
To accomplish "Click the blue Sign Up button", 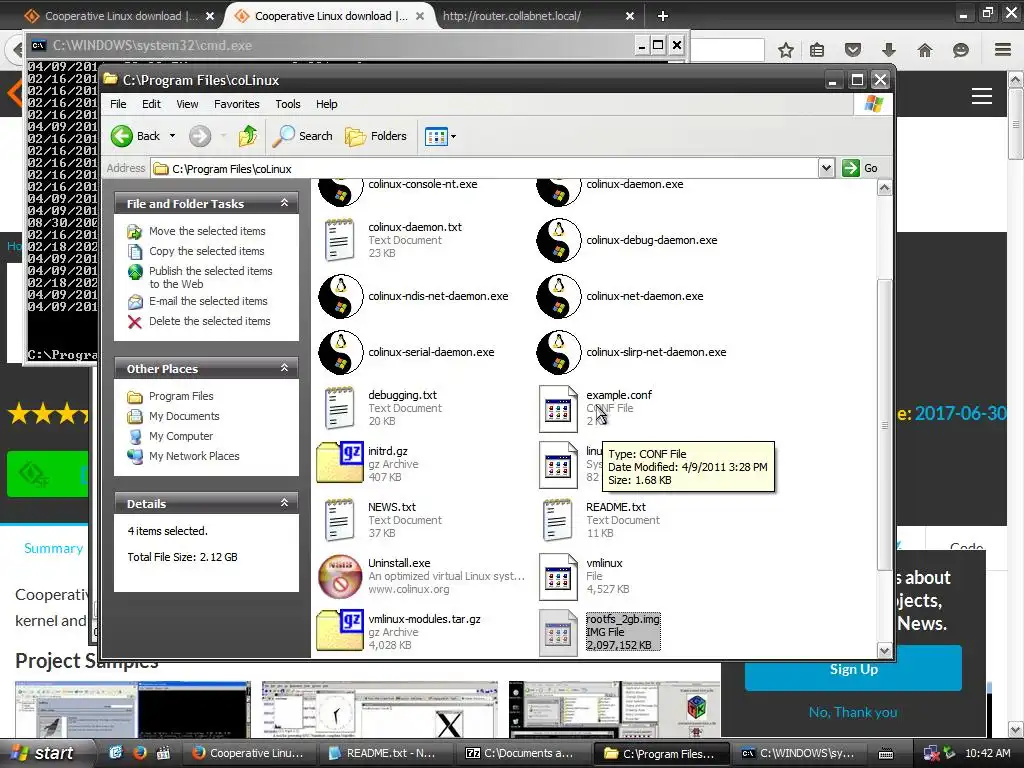I will click(853, 669).
